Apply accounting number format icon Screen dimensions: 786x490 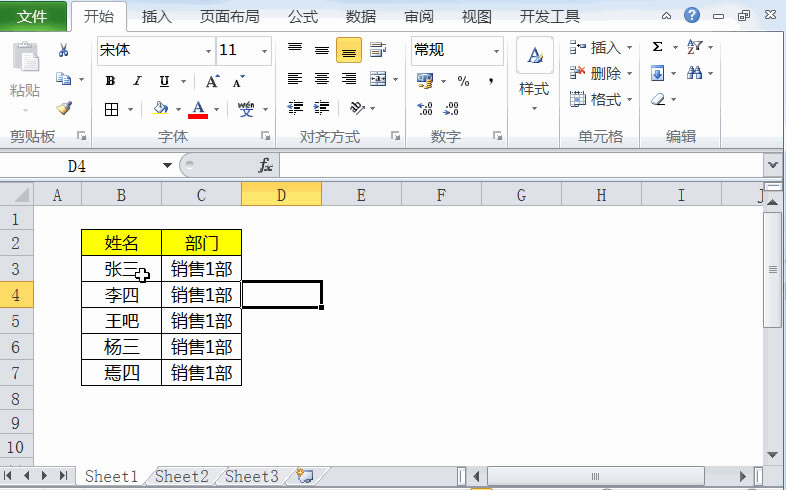425,81
